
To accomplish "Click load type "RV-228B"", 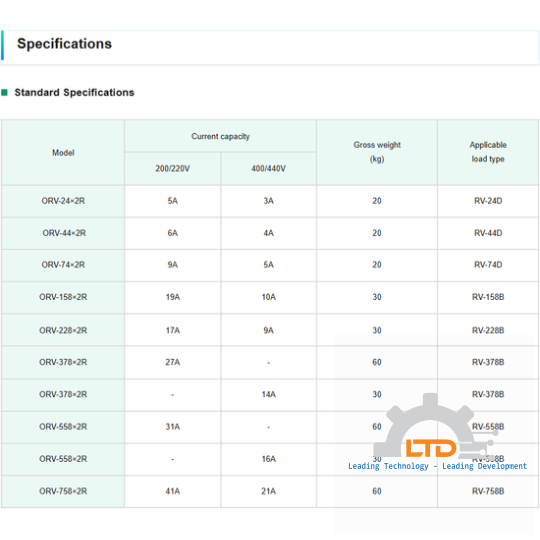I will coord(488,330).
